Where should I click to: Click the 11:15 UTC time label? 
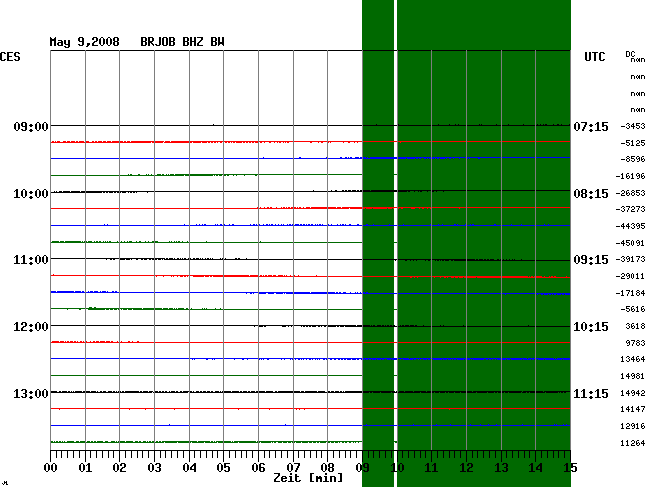pyautogui.click(x=591, y=393)
